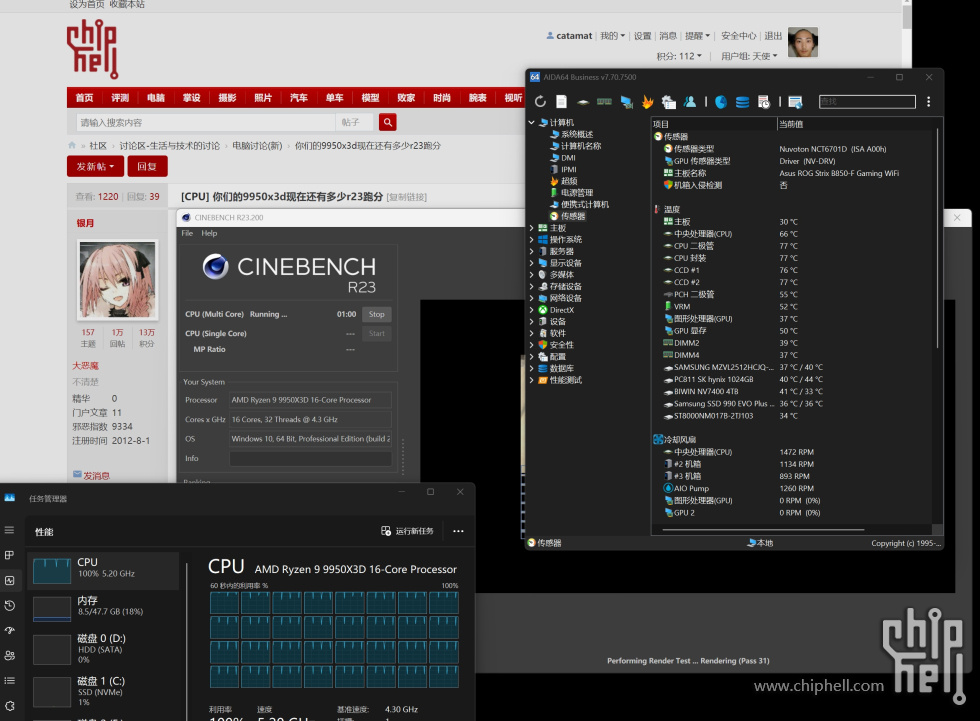980x721 pixels.
Task: Open 汽车 tab in Chiphell navigation
Action: [x=299, y=97]
